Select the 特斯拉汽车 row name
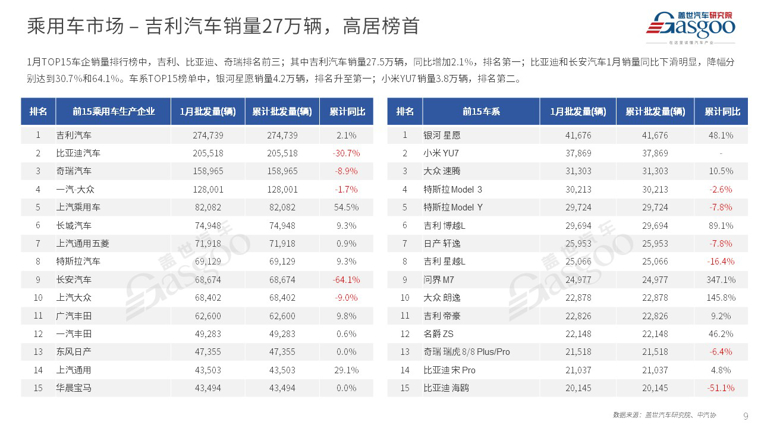The width and height of the screenshot is (760, 428). [78, 262]
